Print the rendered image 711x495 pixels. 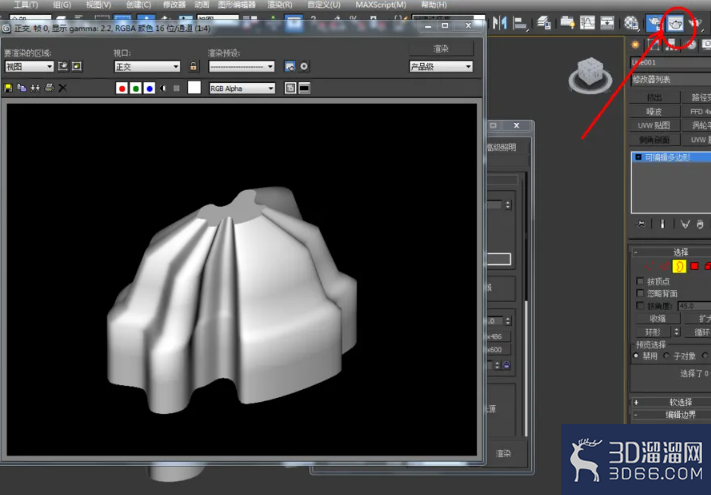click(x=49, y=88)
